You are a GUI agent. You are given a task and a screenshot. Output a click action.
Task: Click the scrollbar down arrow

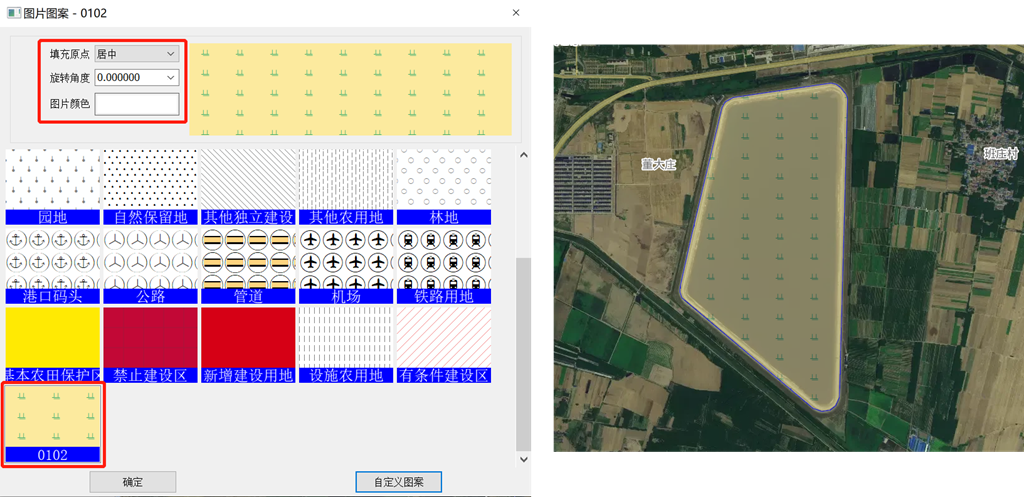coord(524,459)
